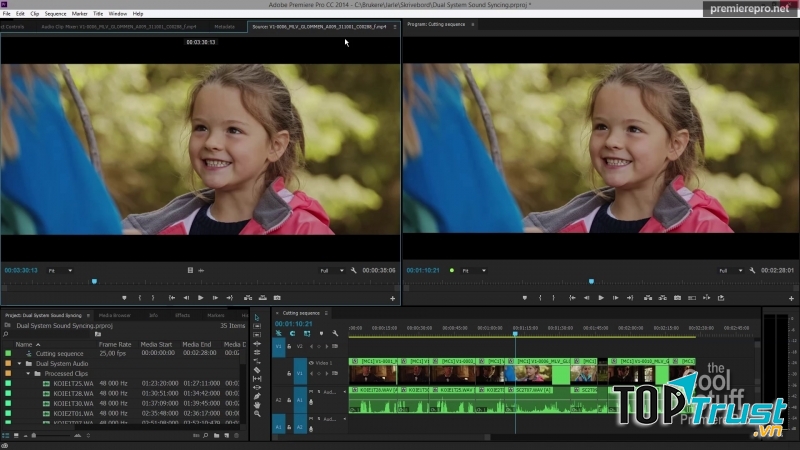800x450 pixels.
Task: Open Source monitor panel menu
Action: point(394,27)
